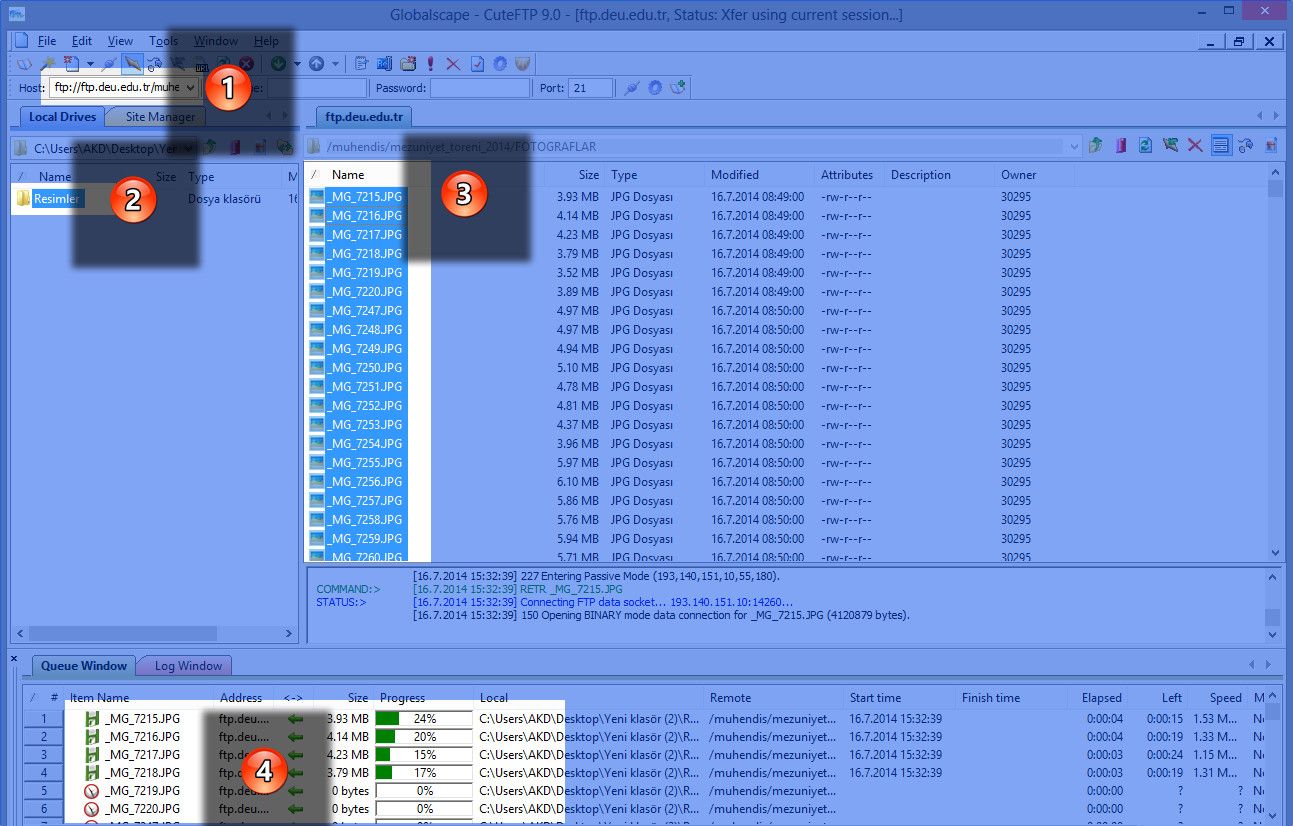
Task: Select remote file _MG_7247.JPG
Action: click(x=366, y=311)
